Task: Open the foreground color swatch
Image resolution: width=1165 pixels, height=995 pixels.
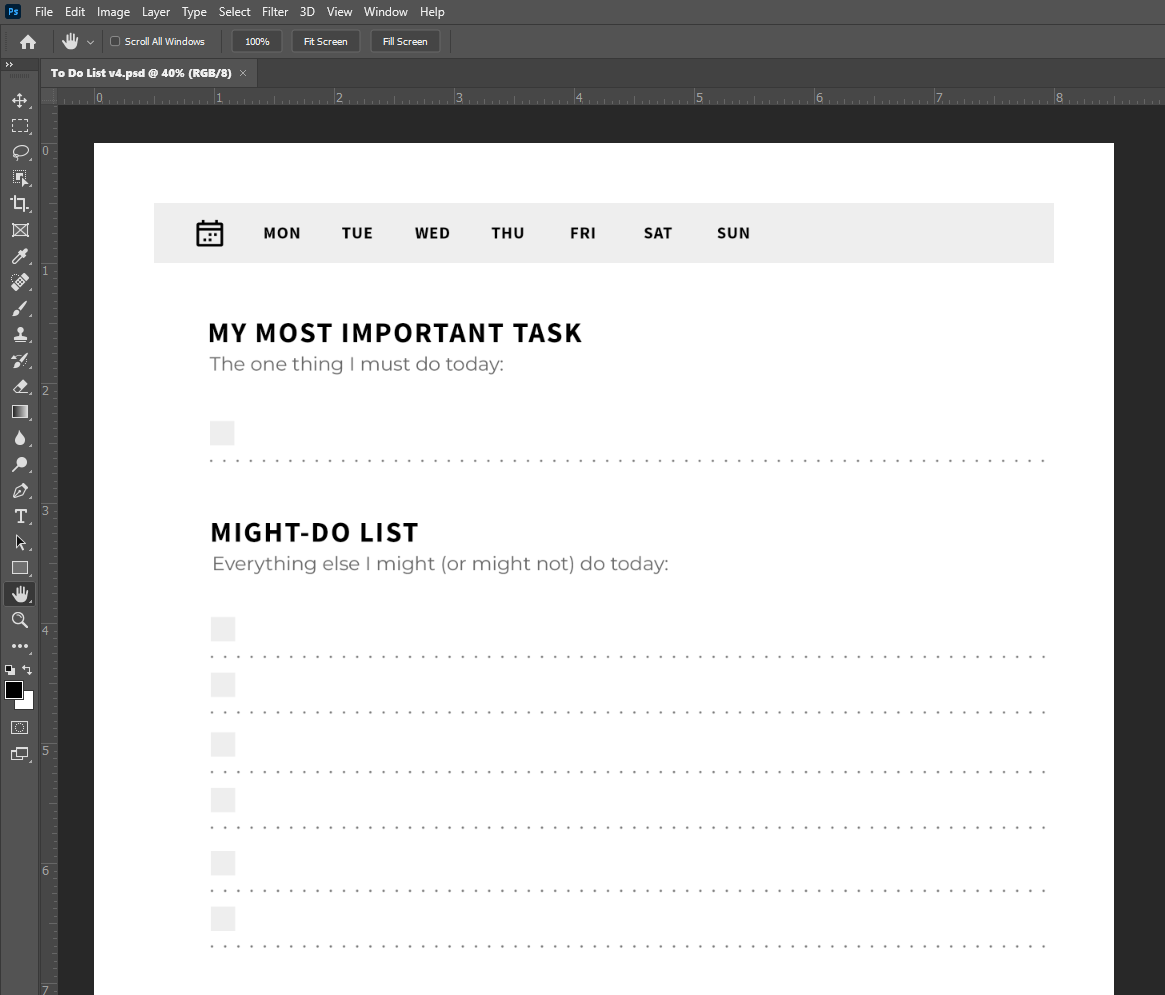Action: [13, 690]
